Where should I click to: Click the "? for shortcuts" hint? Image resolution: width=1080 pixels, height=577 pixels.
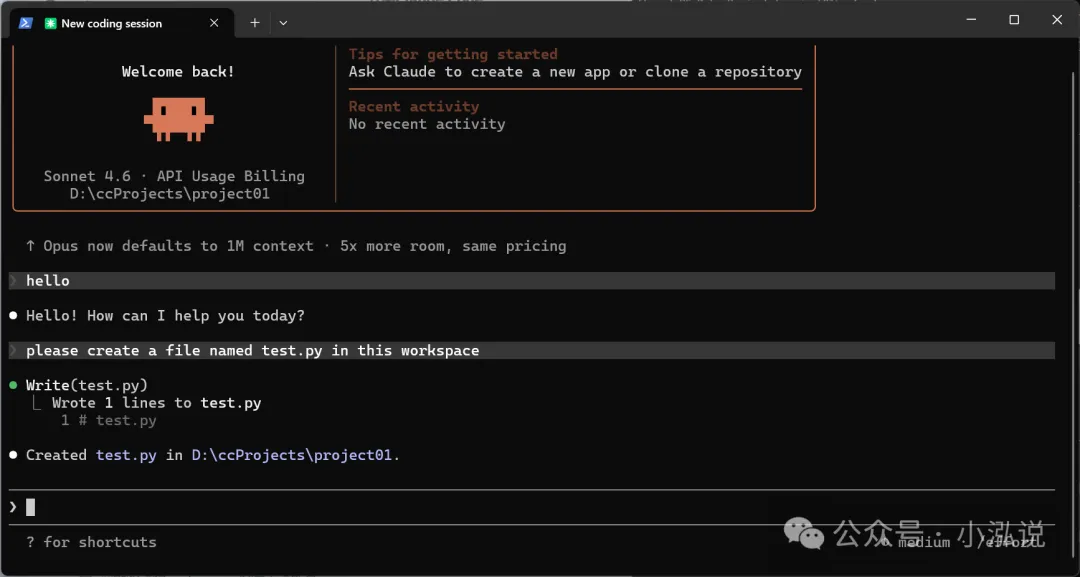point(91,542)
